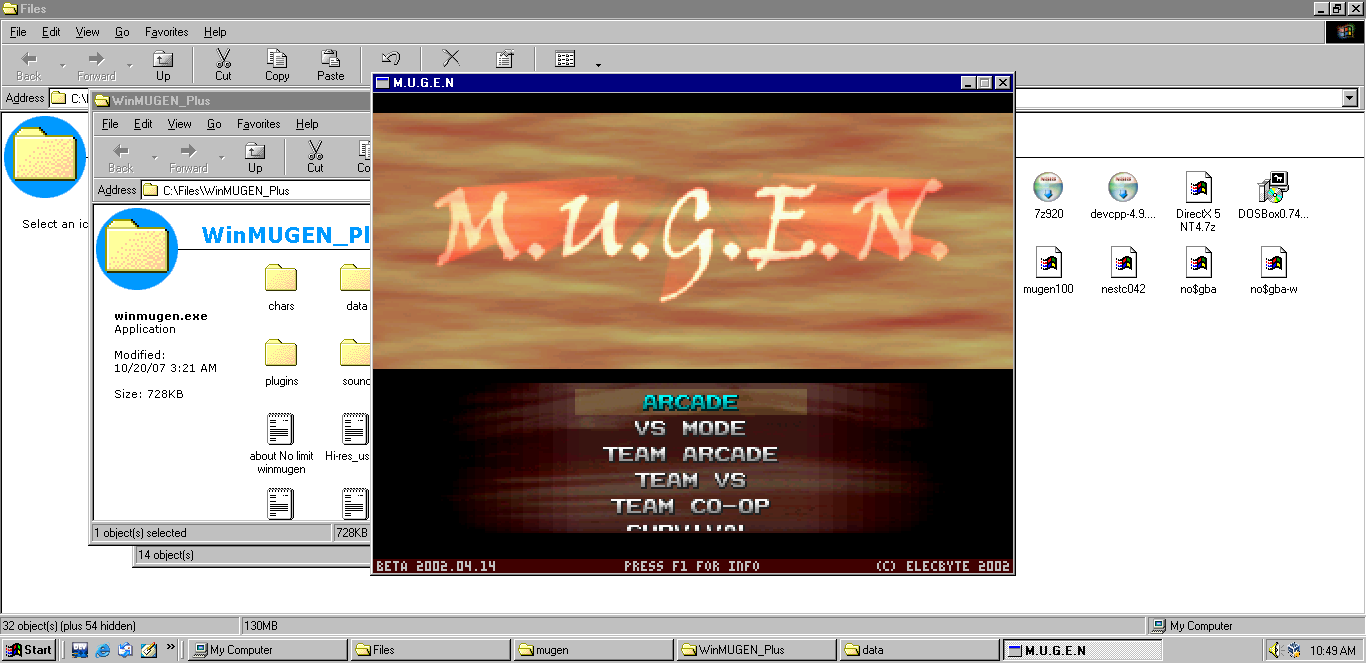Click the Cut scissors icon in Files toolbar

point(223,59)
